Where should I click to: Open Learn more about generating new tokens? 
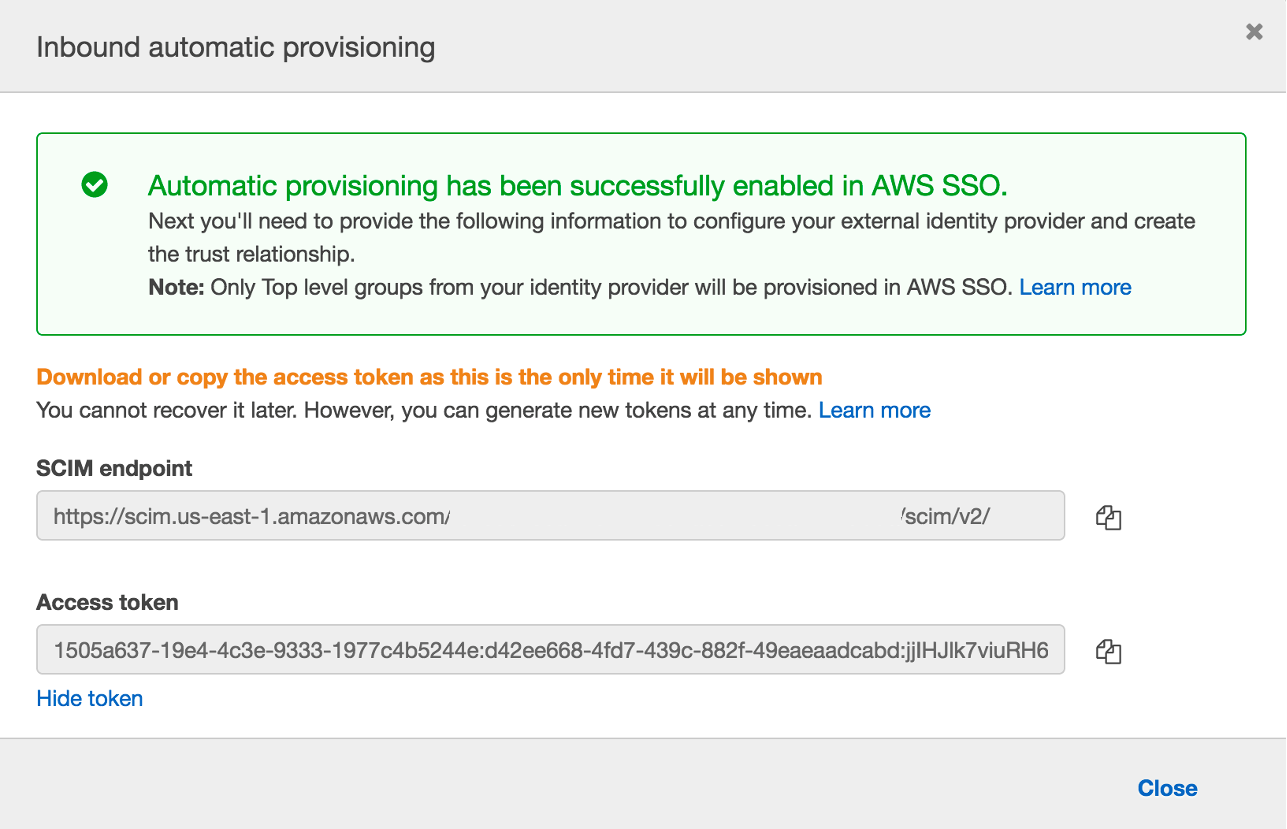point(874,410)
